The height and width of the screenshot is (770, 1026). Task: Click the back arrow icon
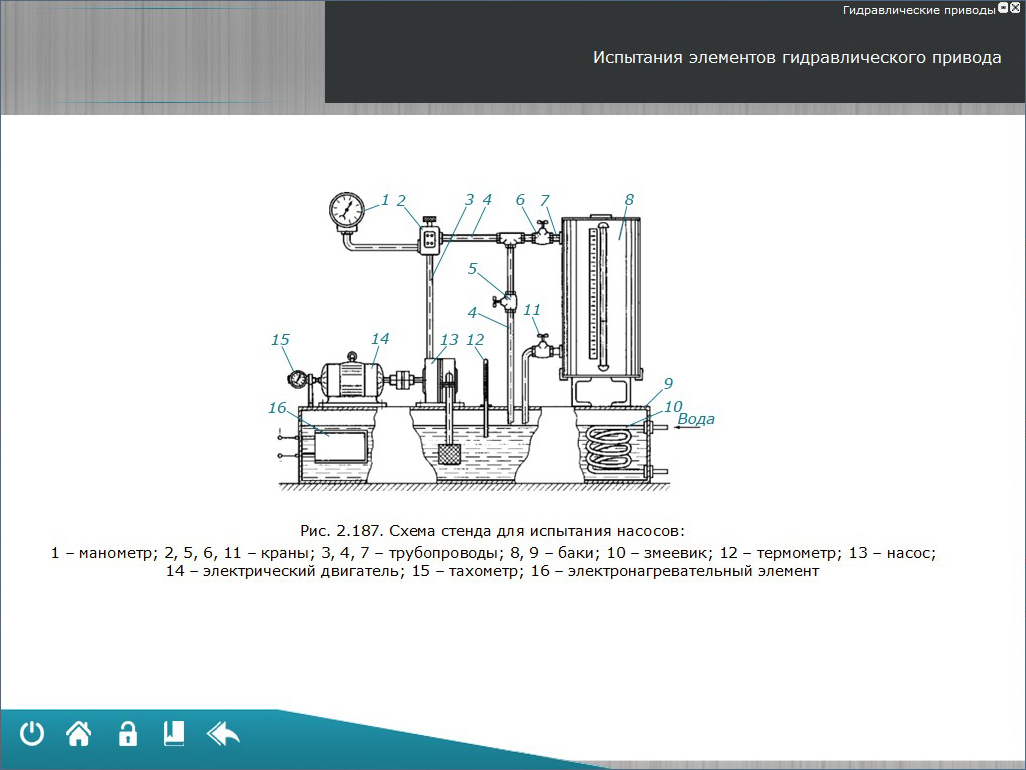(x=224, y=734)
